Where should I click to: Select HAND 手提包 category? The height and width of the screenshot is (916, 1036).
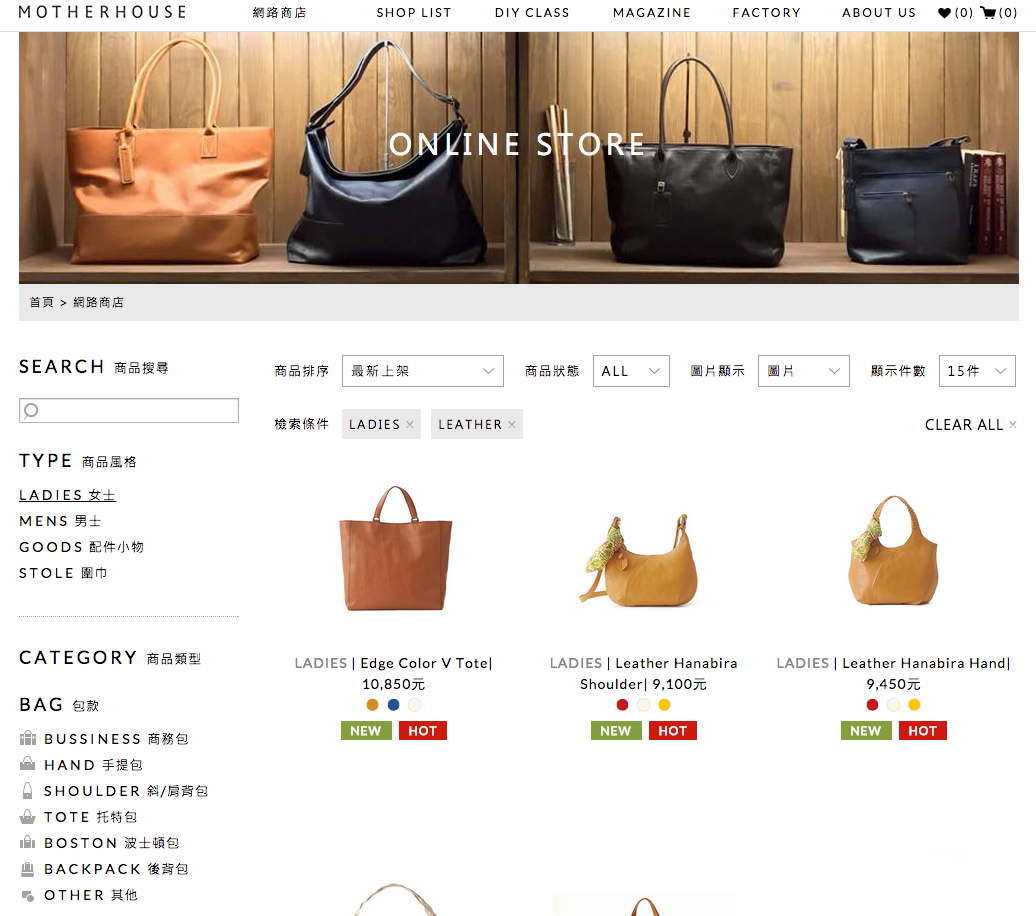click(93, 765)
